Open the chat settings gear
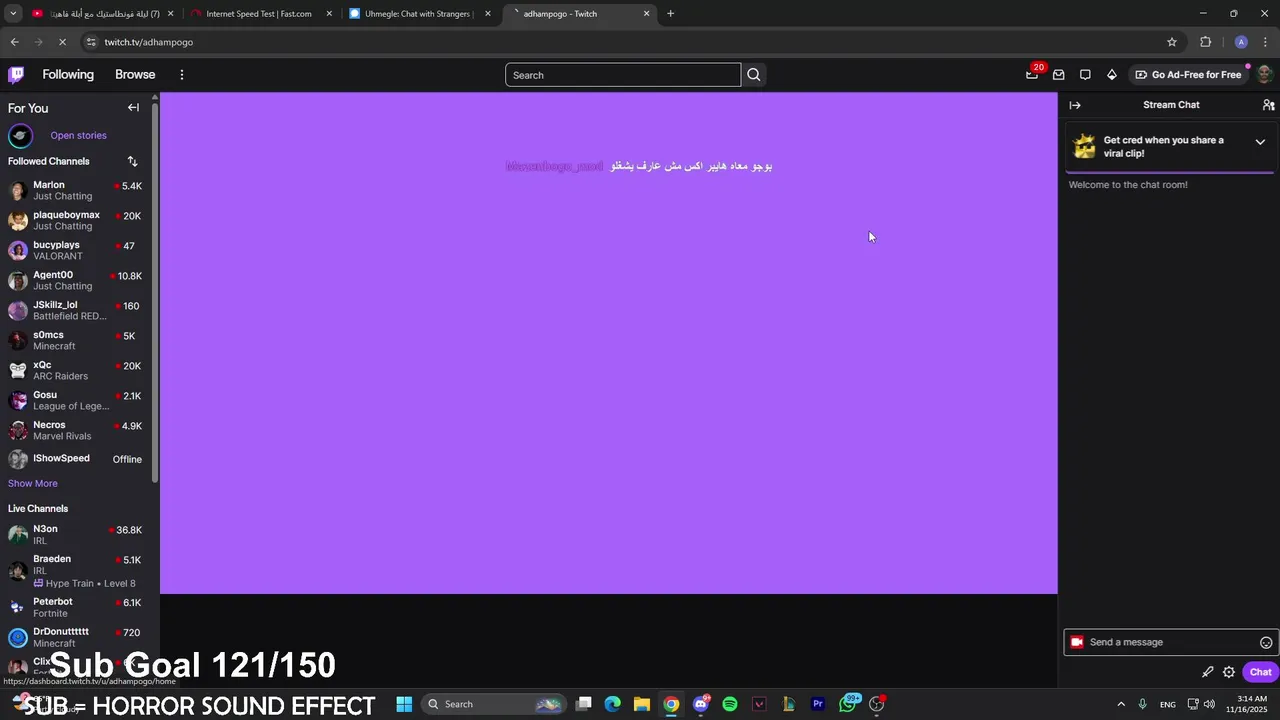Viewport: 1280px width, 720px height. point(1229,672)
